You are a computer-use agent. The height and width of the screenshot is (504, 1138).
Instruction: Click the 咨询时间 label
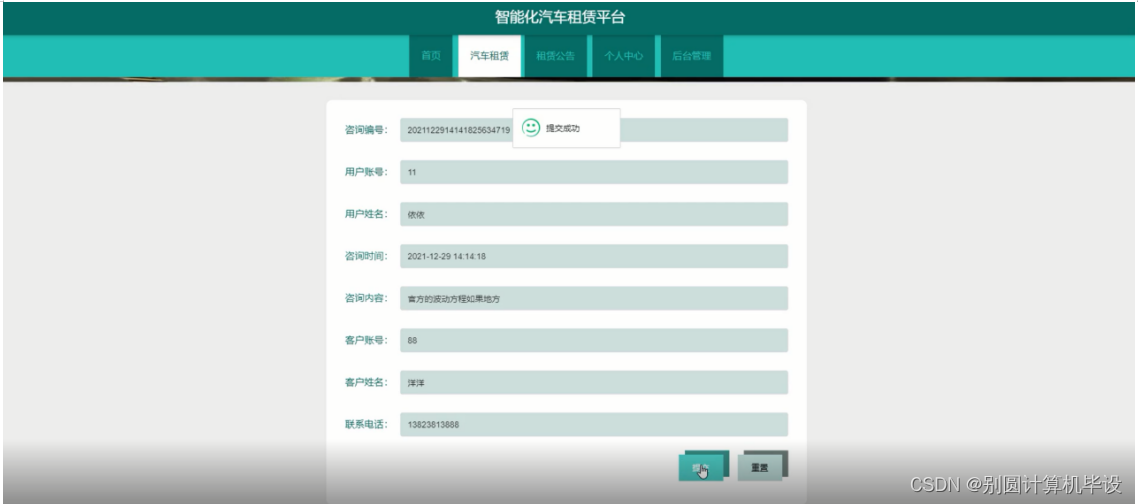367,256
